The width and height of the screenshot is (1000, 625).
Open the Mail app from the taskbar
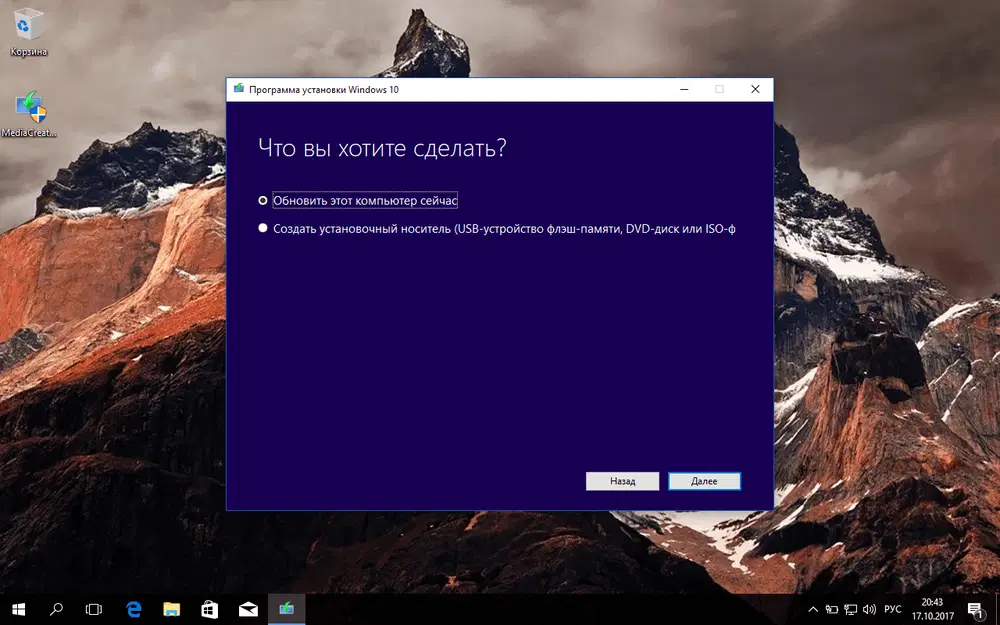coord(248,608)
